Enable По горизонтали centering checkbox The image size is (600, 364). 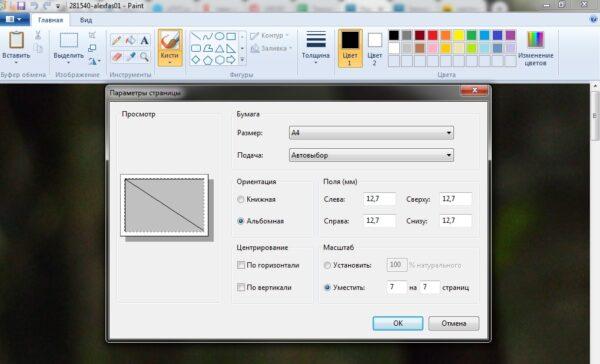tap(241, 265)
